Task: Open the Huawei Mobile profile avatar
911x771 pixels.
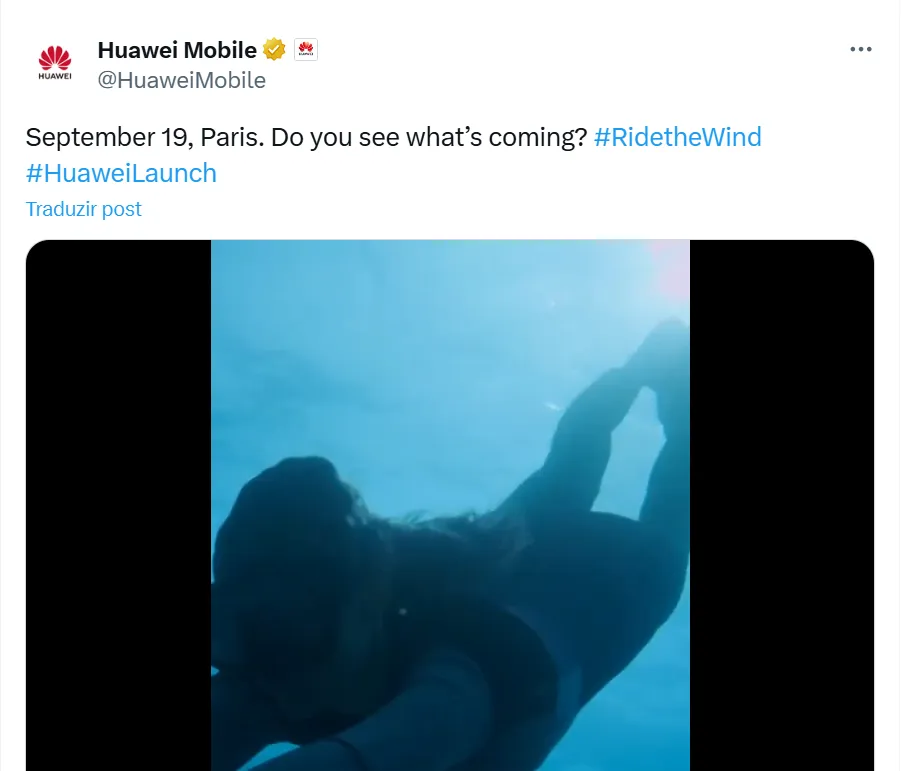Action: click(55, 62)
